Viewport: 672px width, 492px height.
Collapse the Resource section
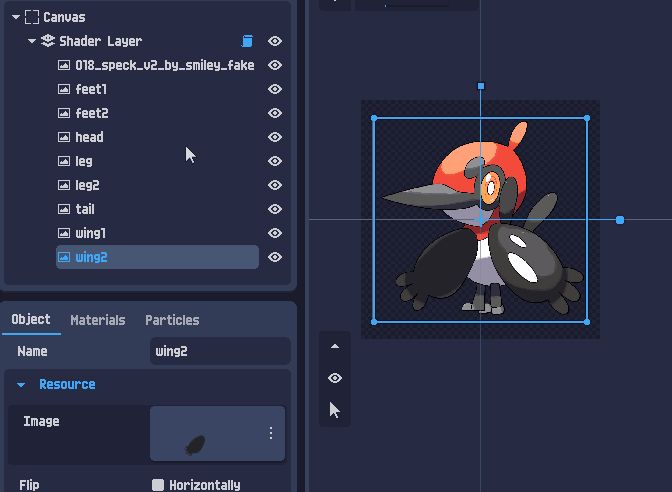point(21,385)
